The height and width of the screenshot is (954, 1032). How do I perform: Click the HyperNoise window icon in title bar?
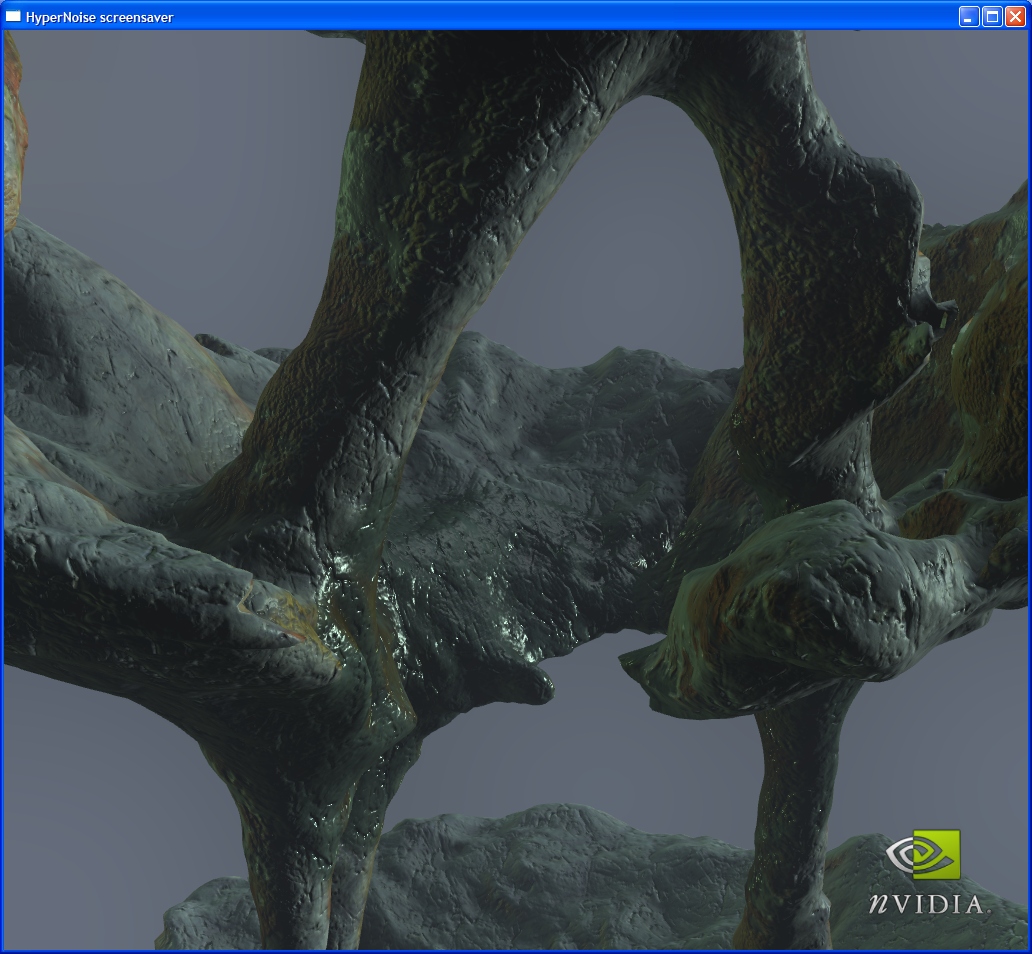point(14,16)
